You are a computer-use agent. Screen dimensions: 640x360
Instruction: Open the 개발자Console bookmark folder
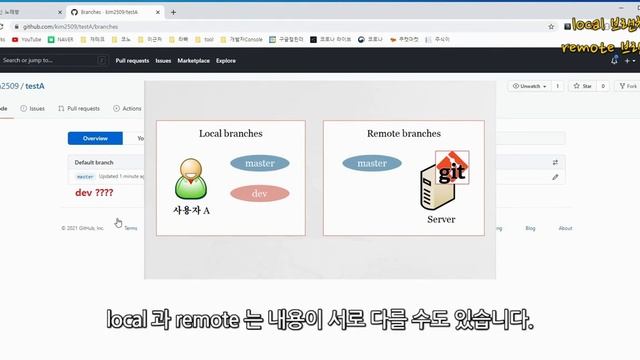pyautogui.click(x=241, y=40)
